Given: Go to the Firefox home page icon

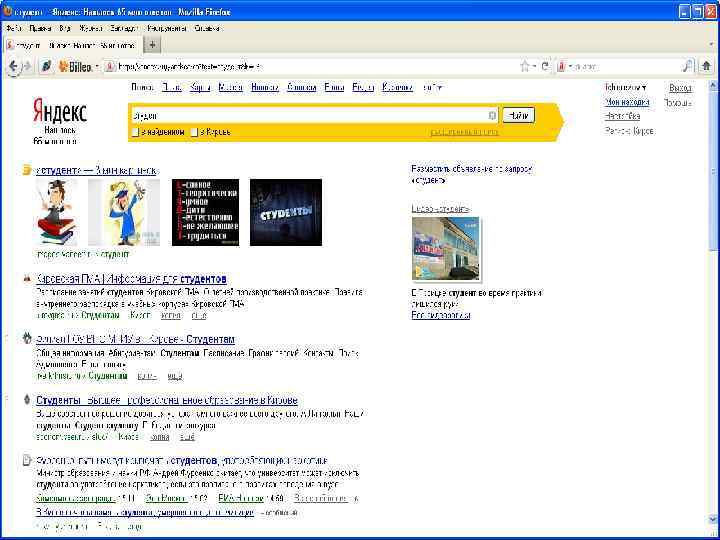Looking at the screenshot, I should click(707, 67).
